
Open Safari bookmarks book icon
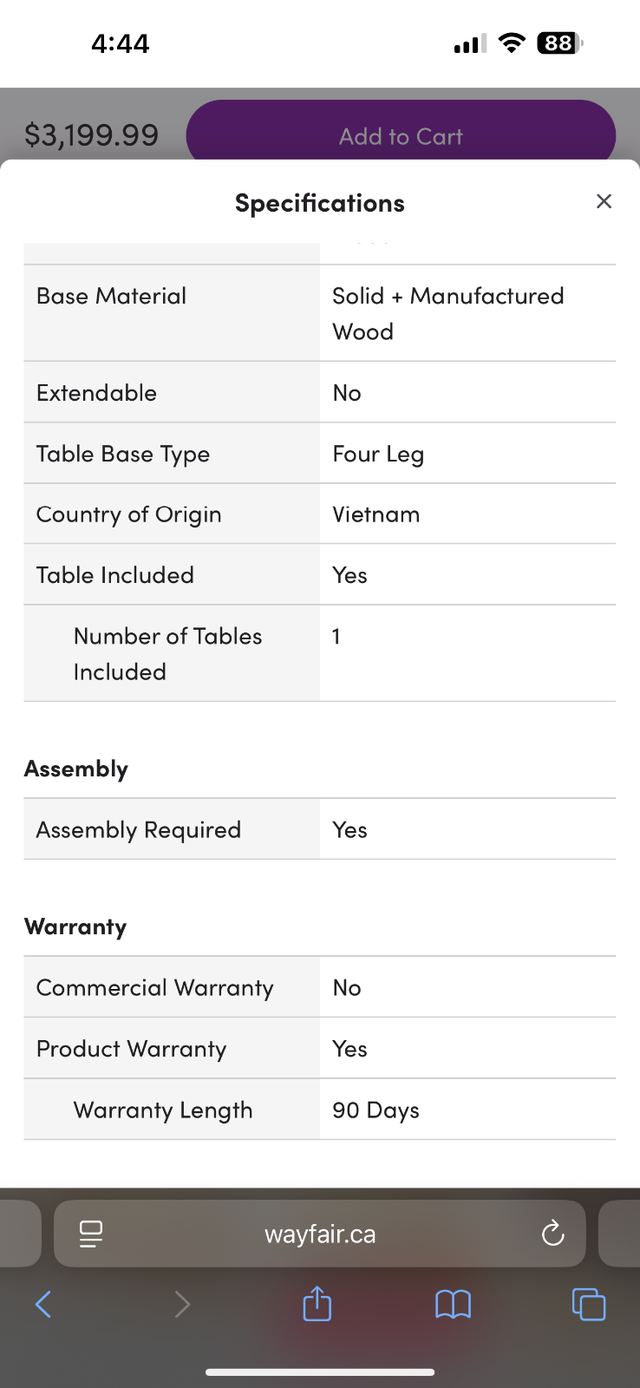click(453, 1304)
